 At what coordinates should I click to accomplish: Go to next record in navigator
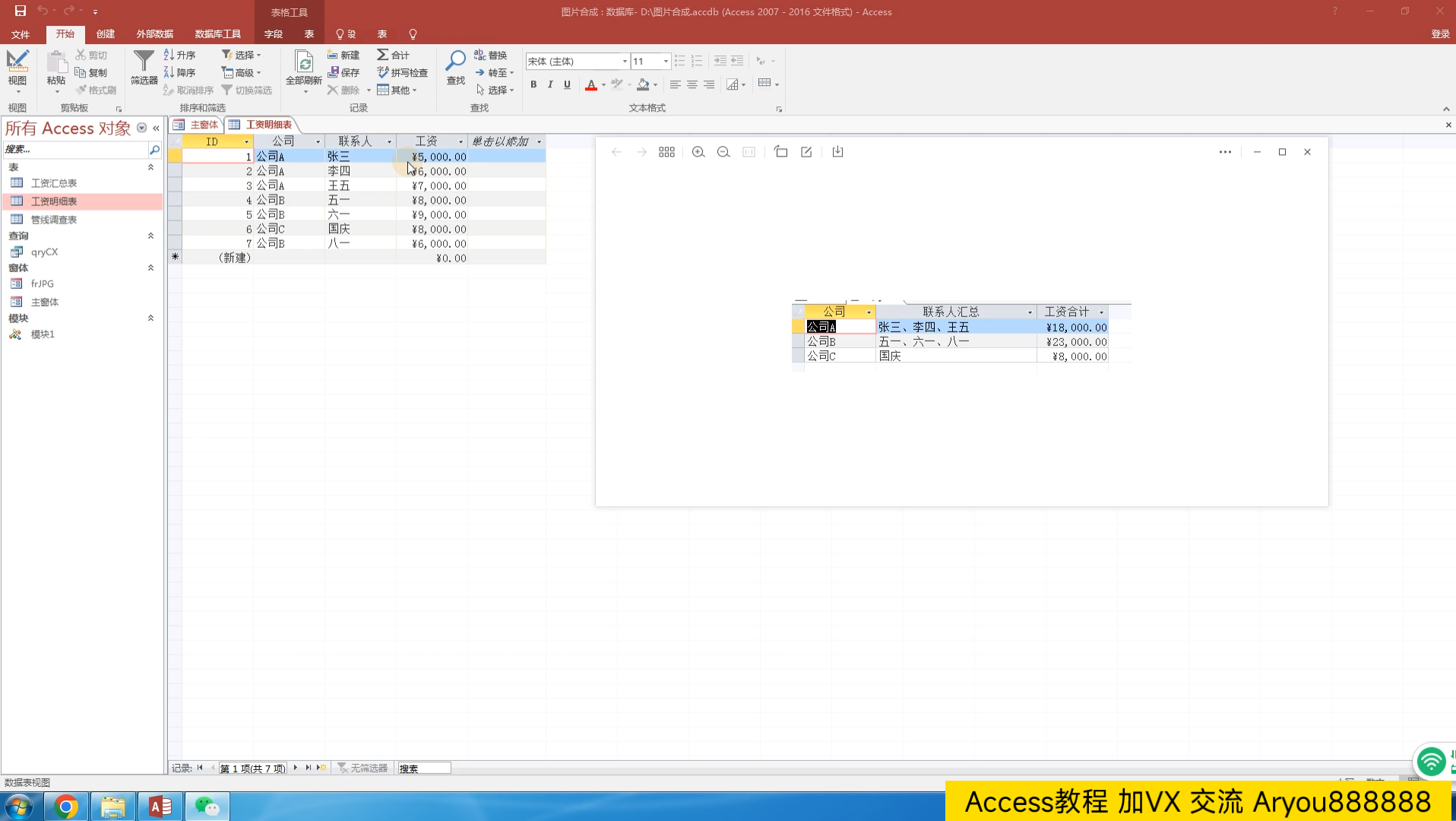(x=296, y=768)
